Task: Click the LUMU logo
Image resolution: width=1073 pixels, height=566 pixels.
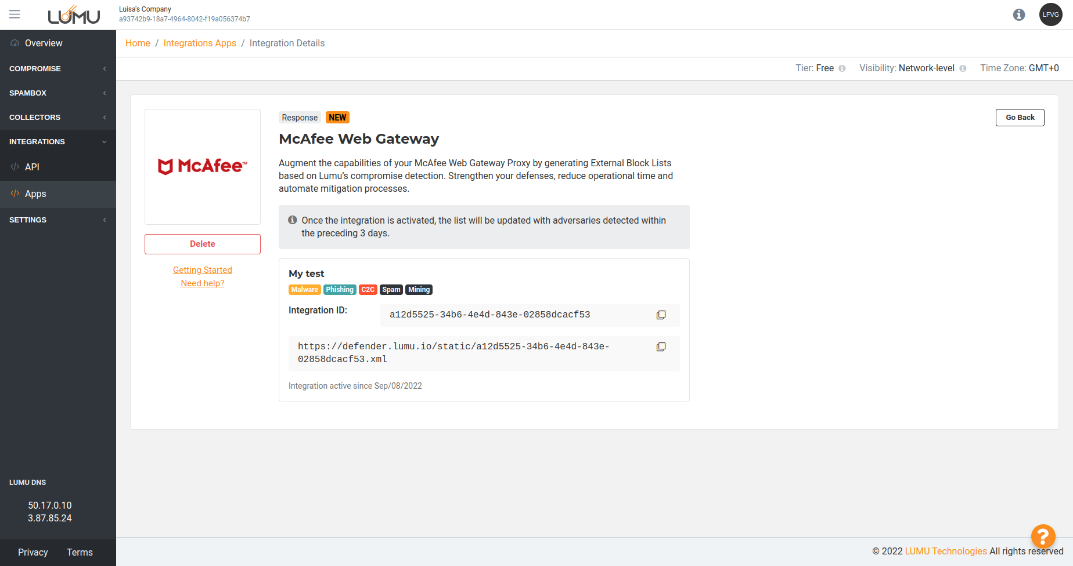Action: tap(73, 16)
